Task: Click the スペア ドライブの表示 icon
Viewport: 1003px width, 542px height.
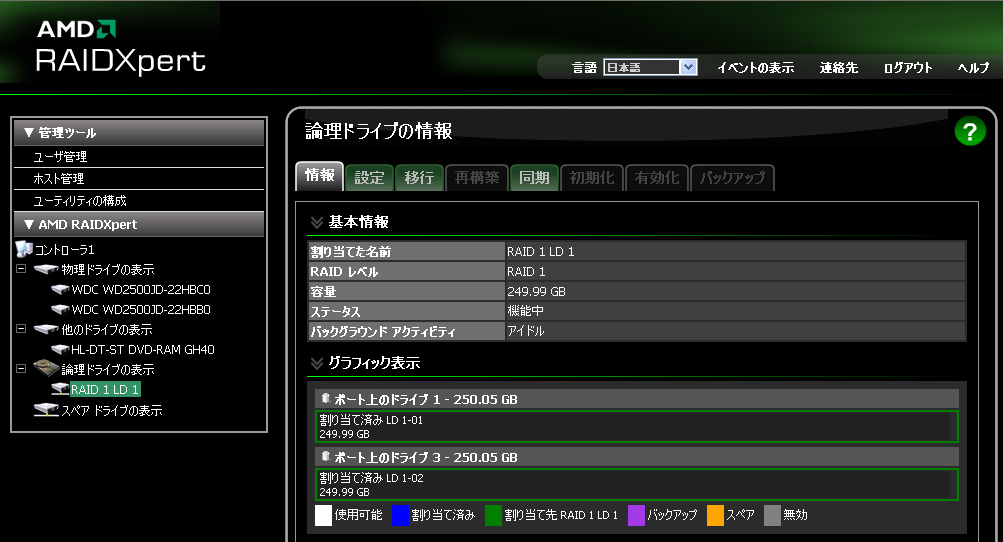Action: click(46, 410)
